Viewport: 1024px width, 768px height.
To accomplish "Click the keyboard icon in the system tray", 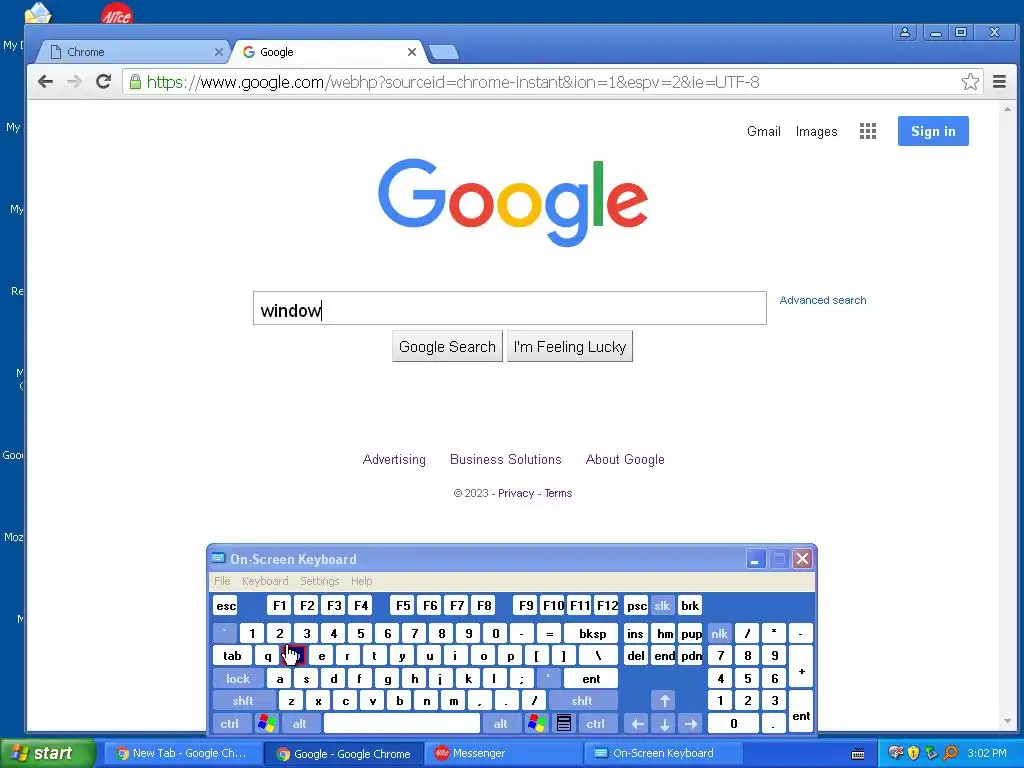I will pos(858,754).
